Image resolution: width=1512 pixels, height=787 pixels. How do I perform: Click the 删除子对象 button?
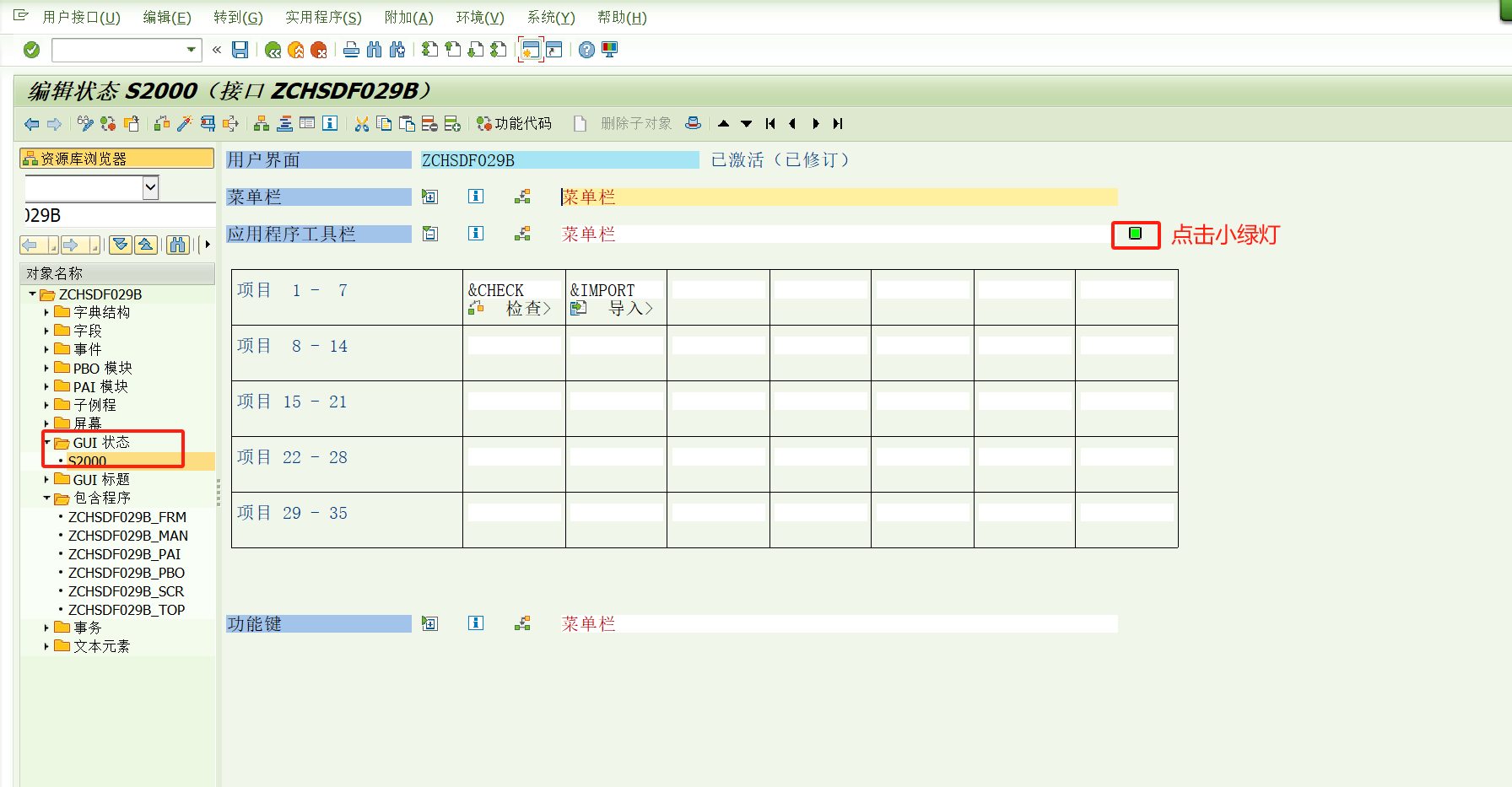point(636,124)
